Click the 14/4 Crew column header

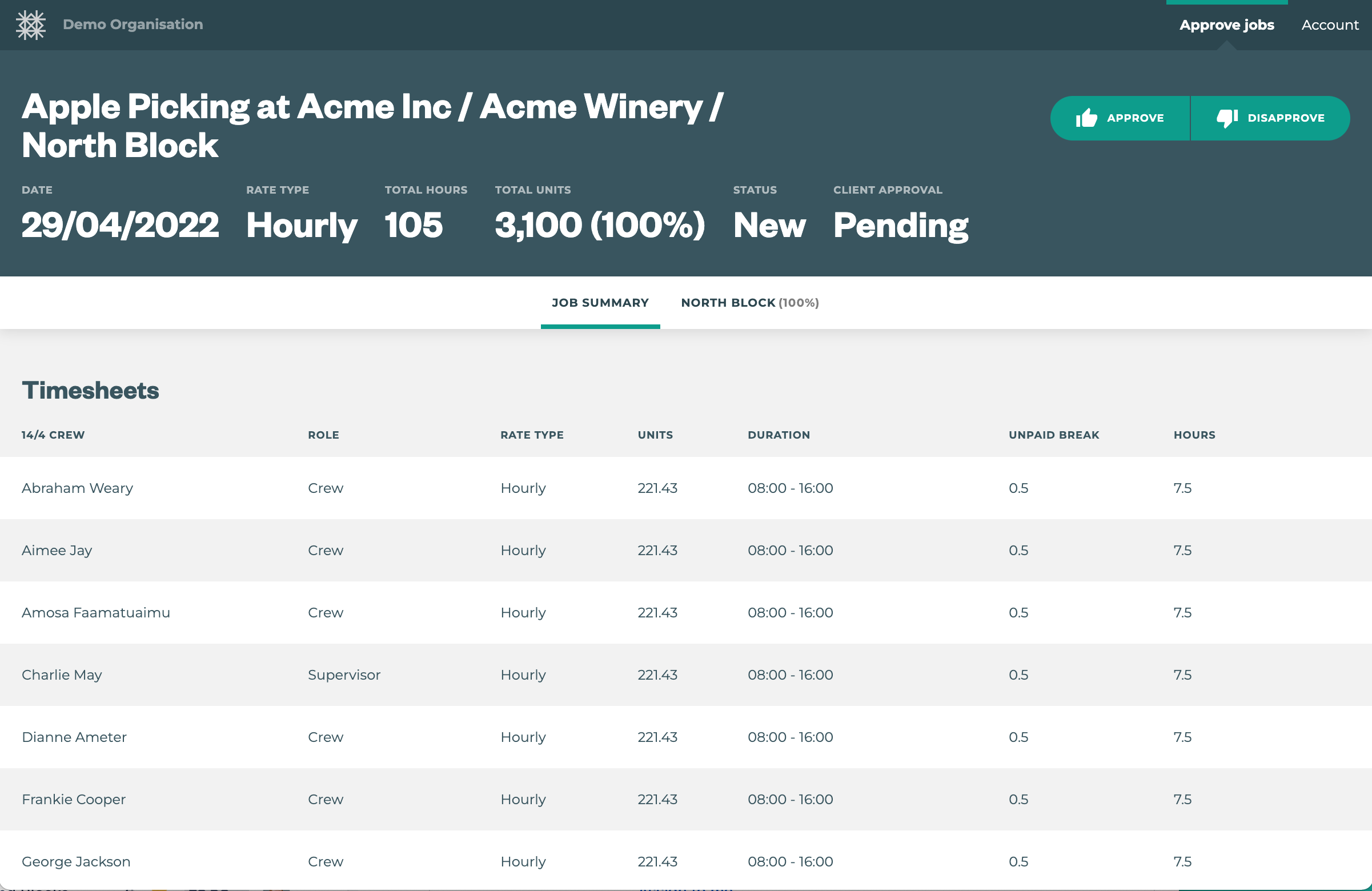tap(53, 435)
